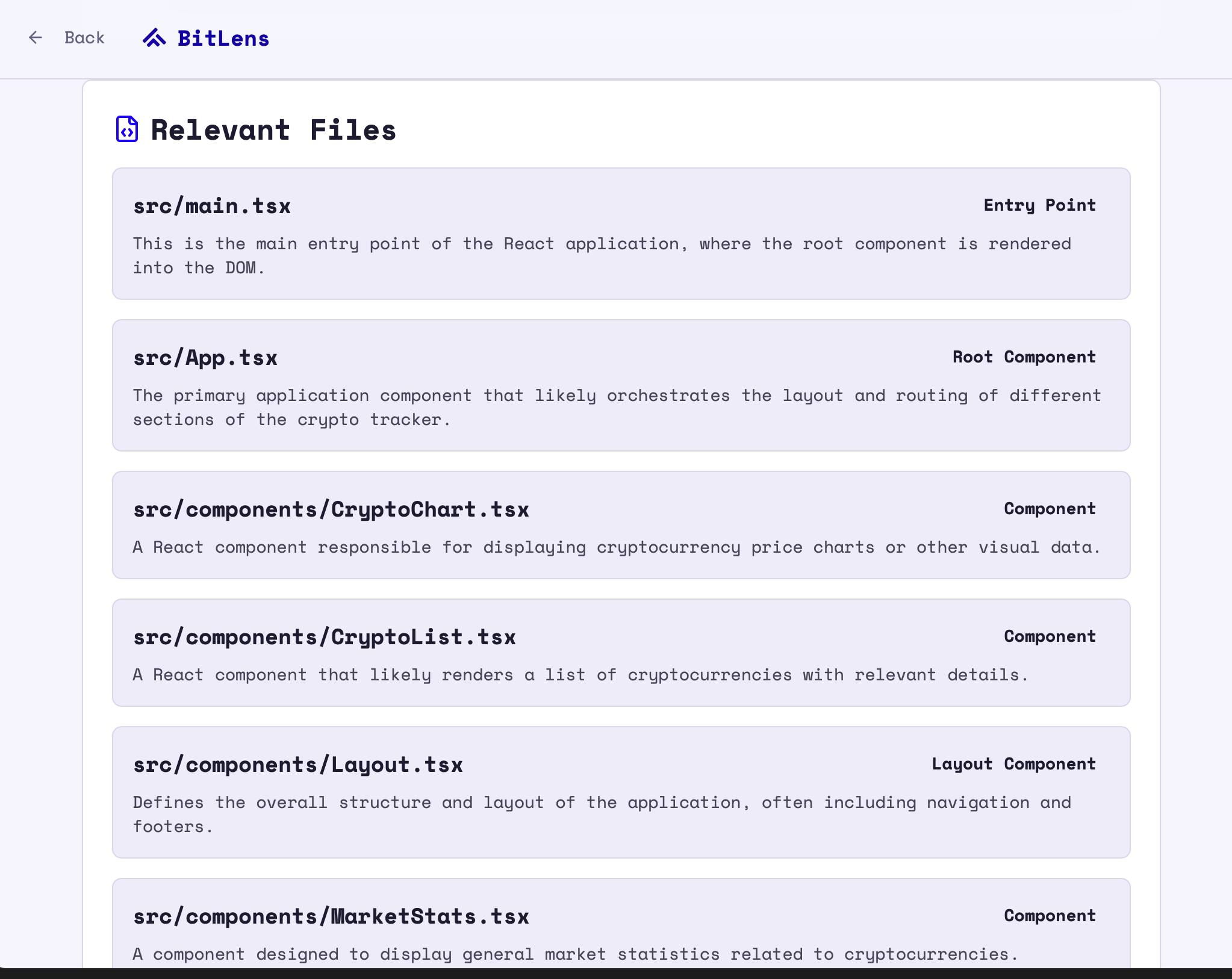
Task: Click the main.tsx description text
Action: point(602,255)
